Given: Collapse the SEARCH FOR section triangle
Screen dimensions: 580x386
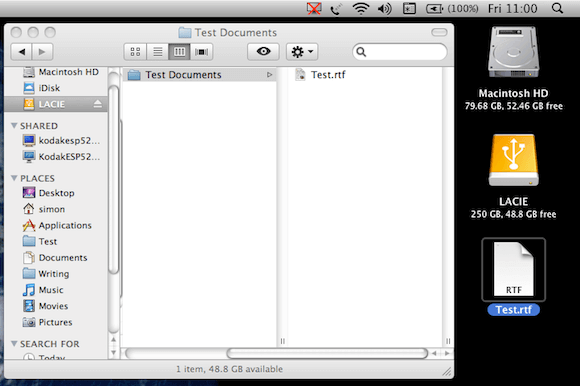Looking at the screenshot, I should (14, 344).
